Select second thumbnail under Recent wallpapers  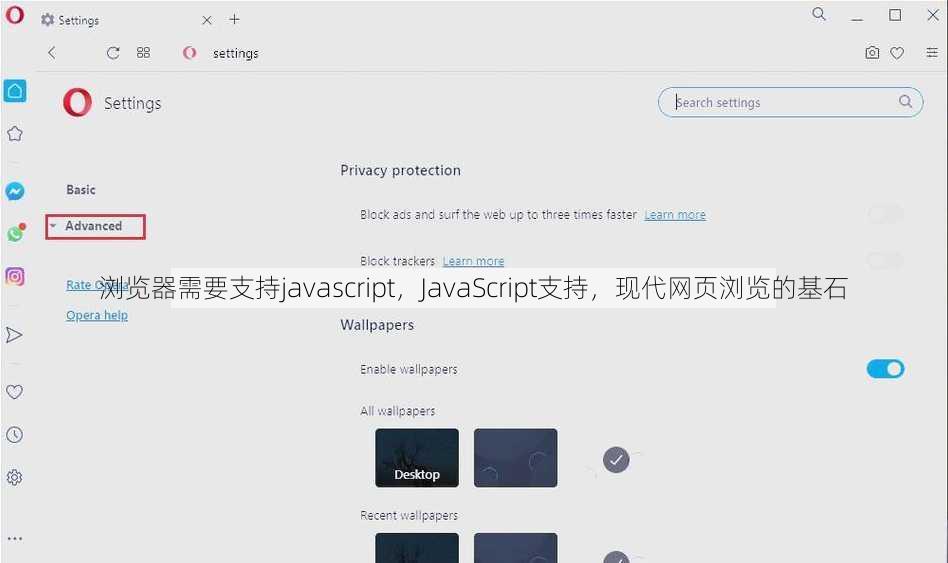[x=516, y=548]
